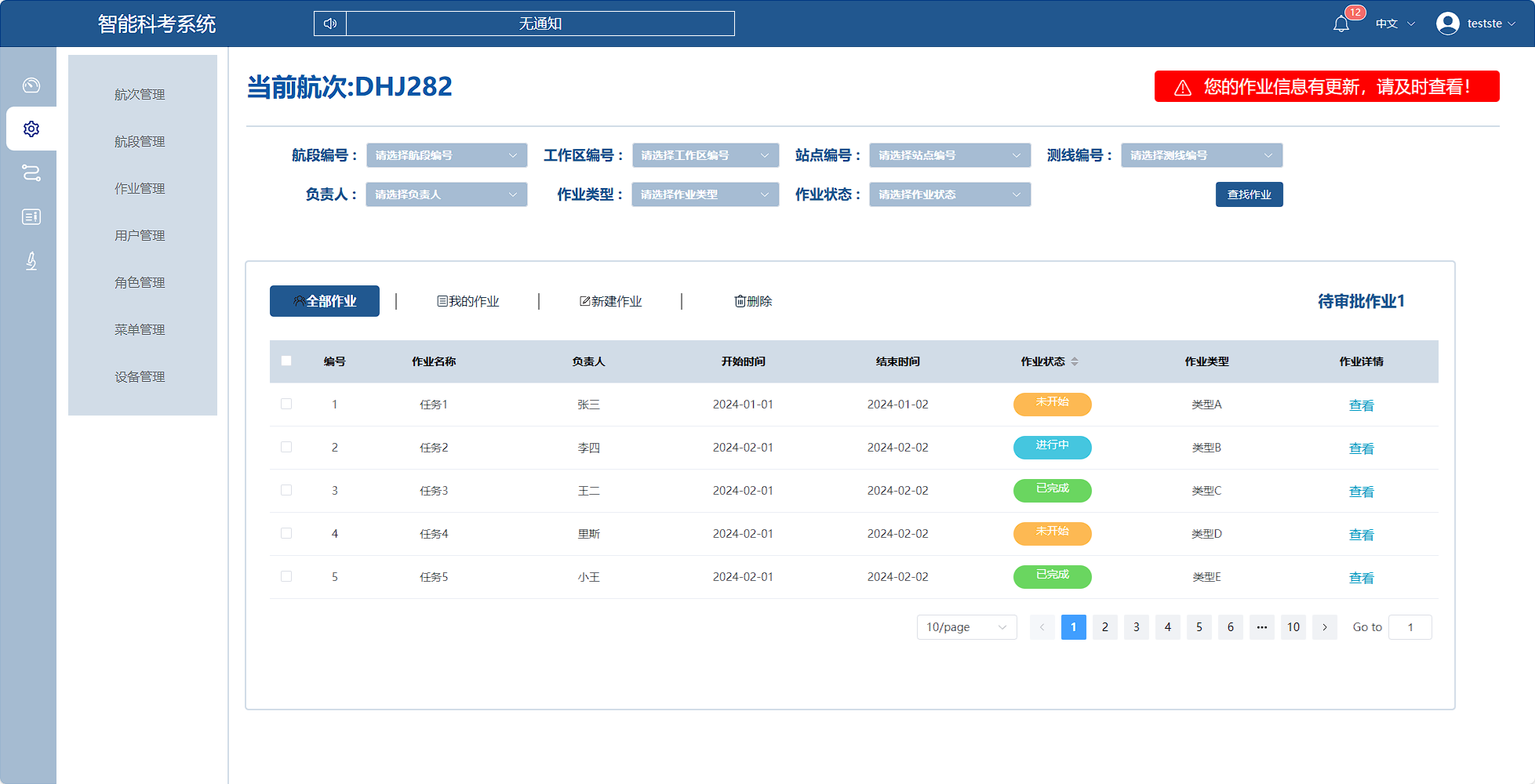Open the dashboard gauge icon in sidebar
The height and width of the screenshot is (784, 1535).
31,85
